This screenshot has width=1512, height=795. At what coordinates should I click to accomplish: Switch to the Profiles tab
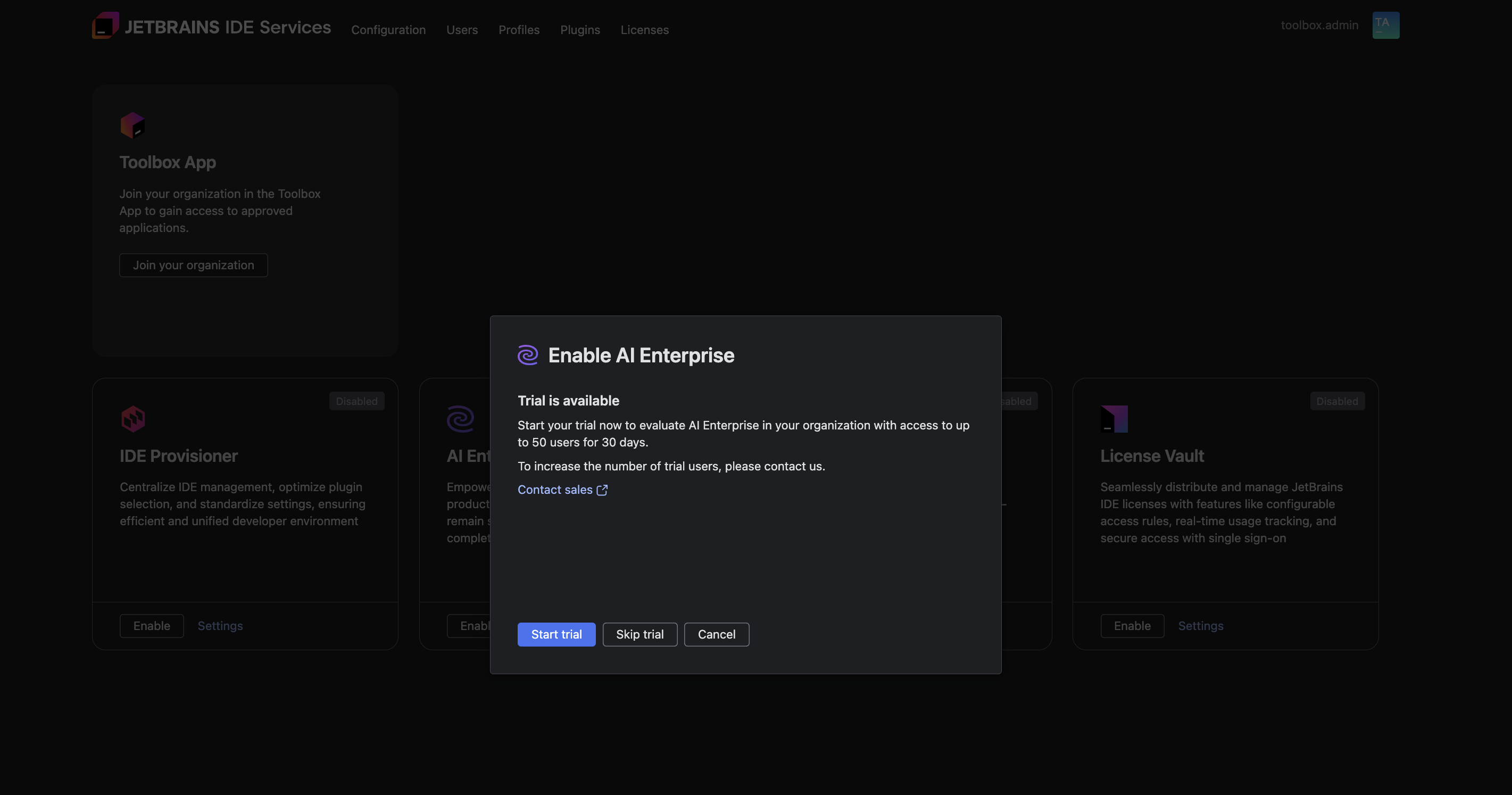click(519, 29)
